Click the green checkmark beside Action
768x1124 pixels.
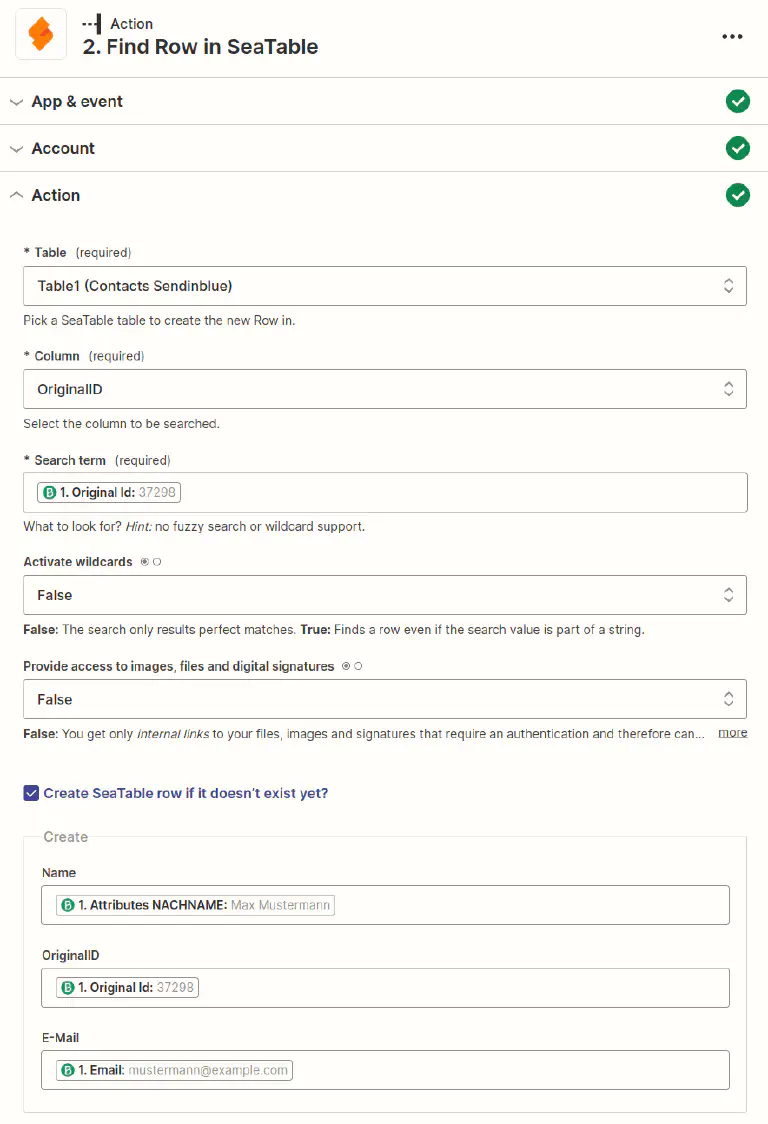coord(737,195)
